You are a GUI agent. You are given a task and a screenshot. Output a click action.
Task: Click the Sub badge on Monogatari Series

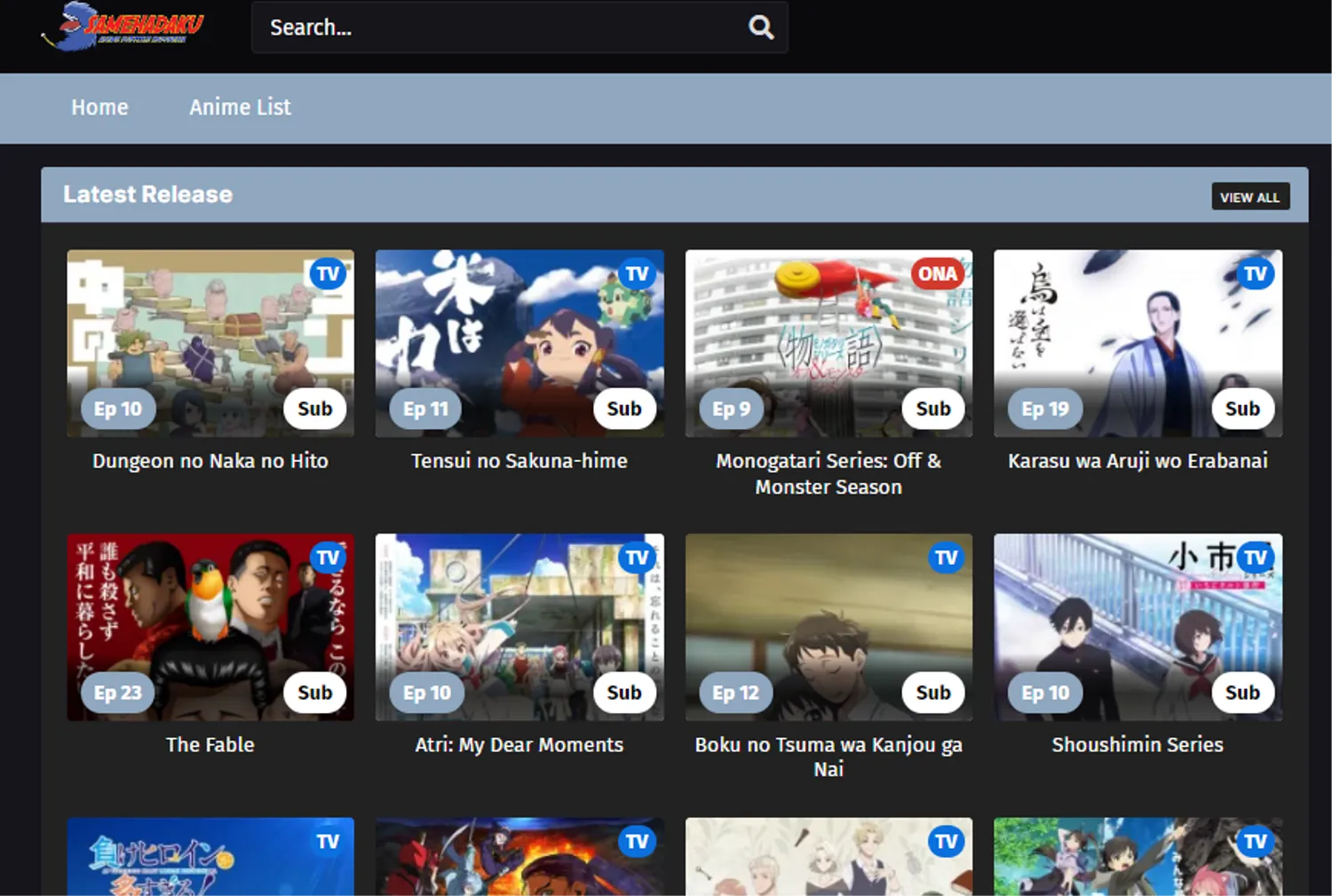pyautogui.click(x=933, y=409)
